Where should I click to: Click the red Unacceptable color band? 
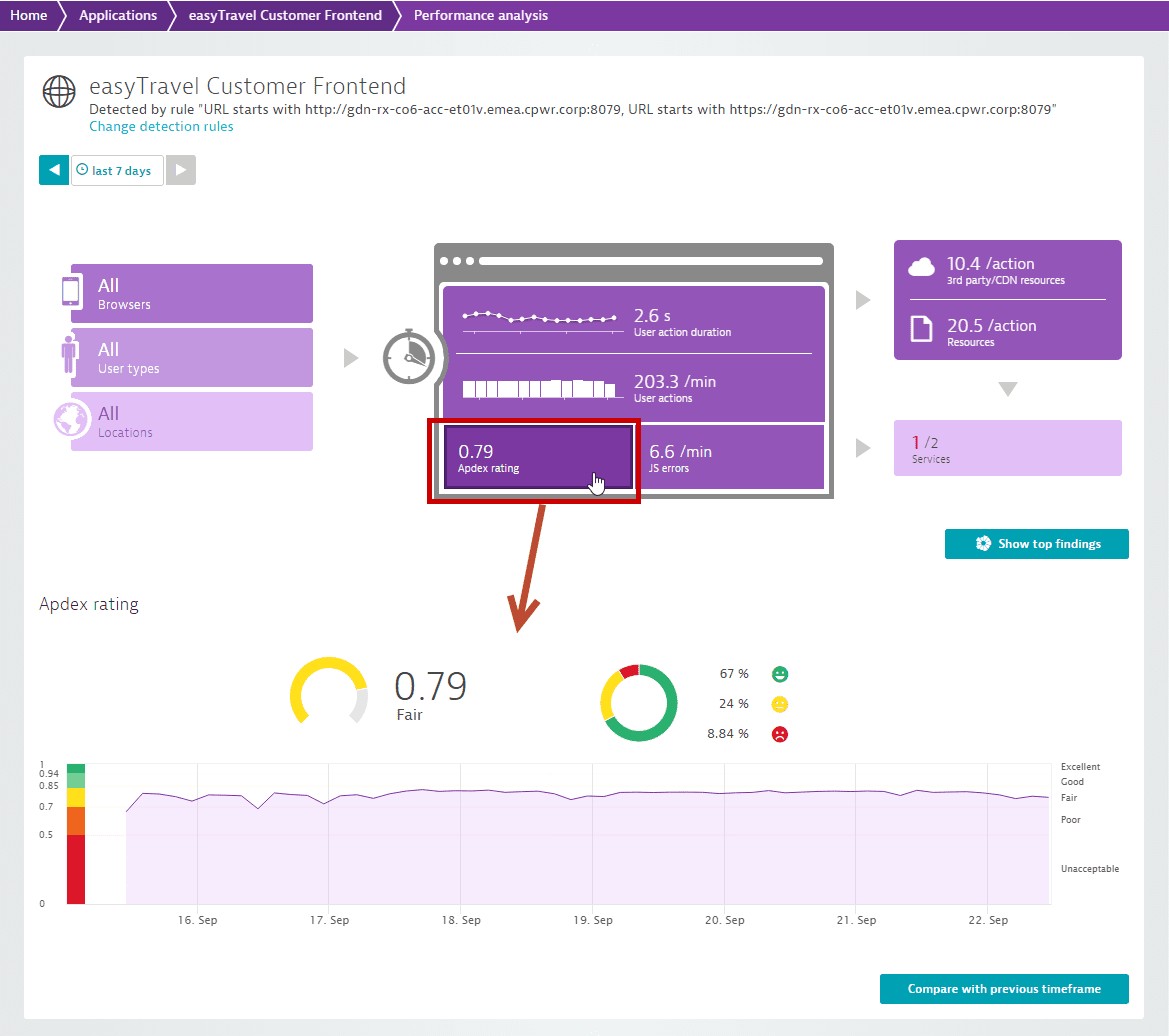[76, 869]
